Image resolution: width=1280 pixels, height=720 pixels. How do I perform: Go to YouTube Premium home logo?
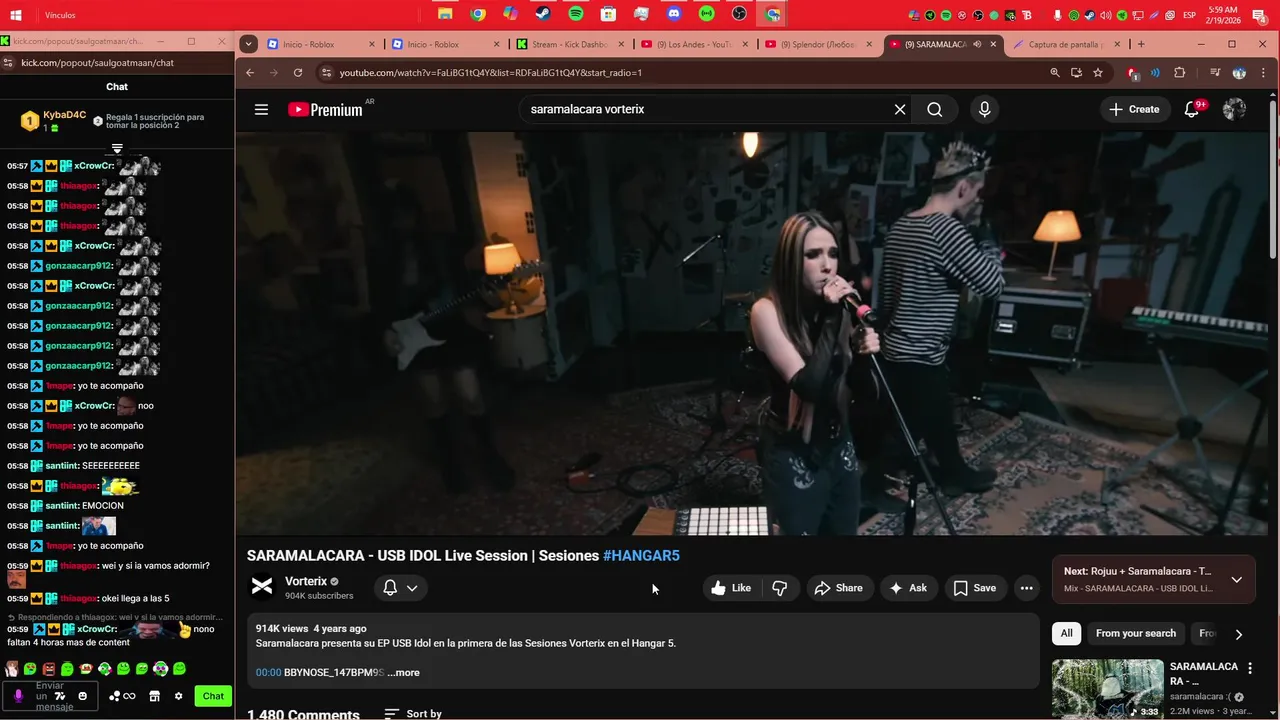tap(326, 110)
